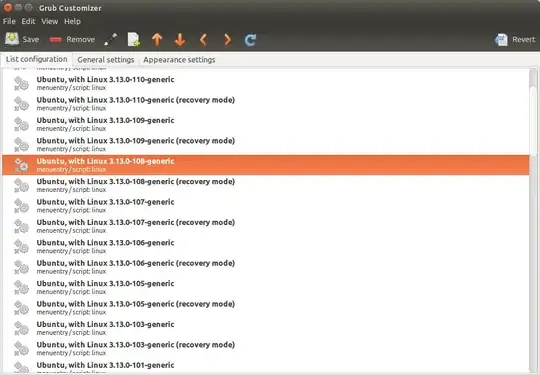The image size is (540, 375).
Task: Click the Remove button label
Action: [81, 40]
